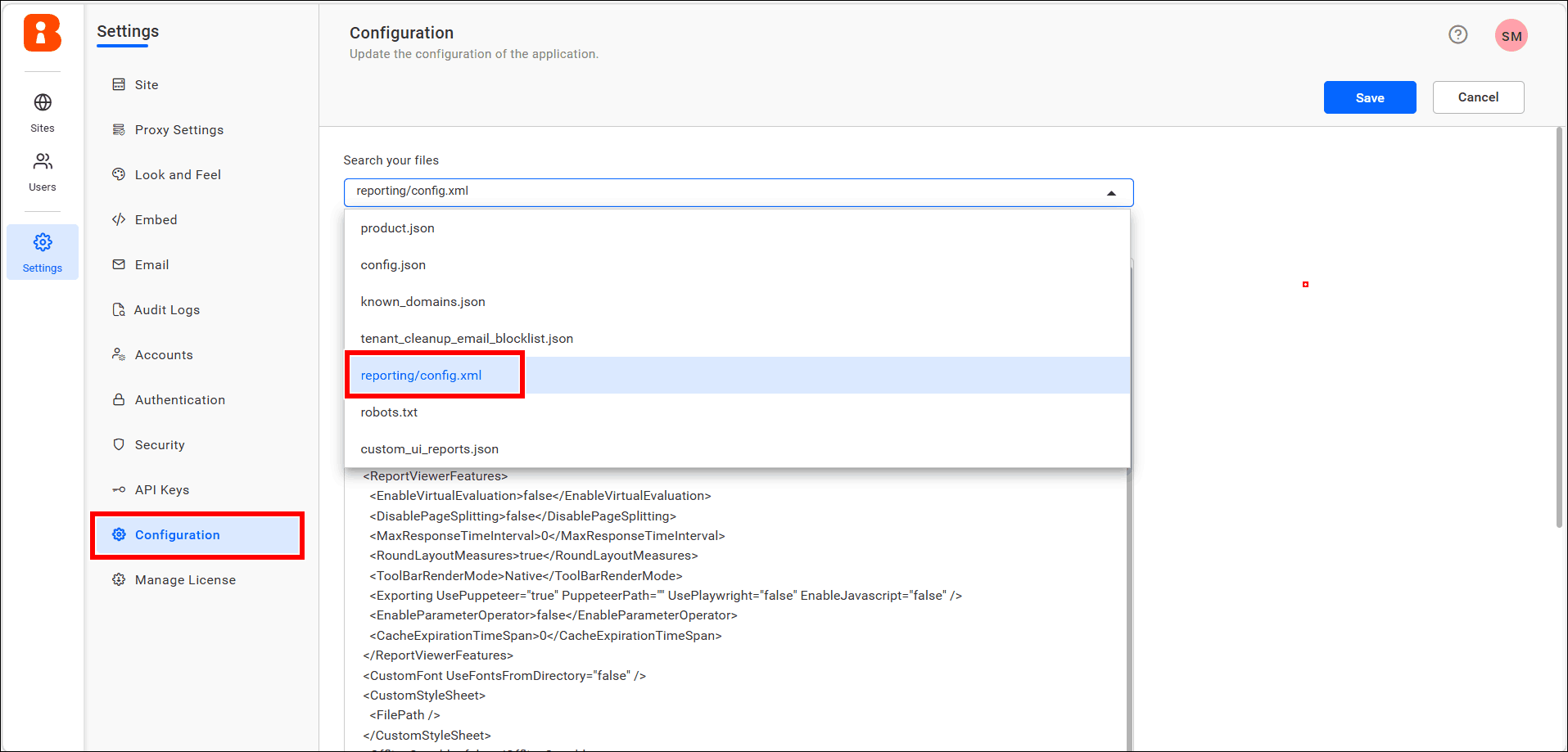The image size is (1568, 752).
Task: Choose product.json from the file list
Action: click(x=397, y=227)
